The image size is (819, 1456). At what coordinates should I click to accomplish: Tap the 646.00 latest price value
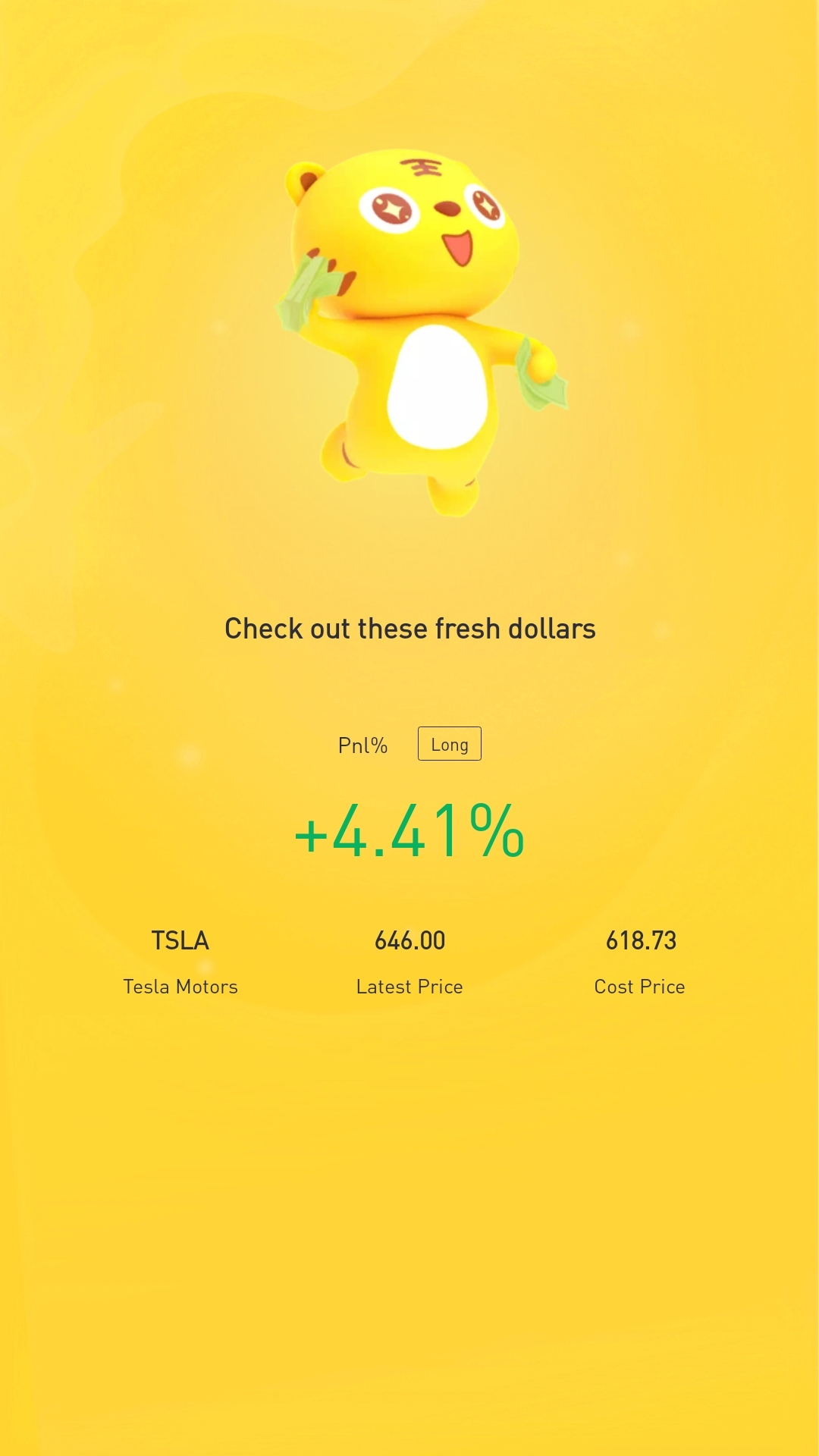(409, 940)
